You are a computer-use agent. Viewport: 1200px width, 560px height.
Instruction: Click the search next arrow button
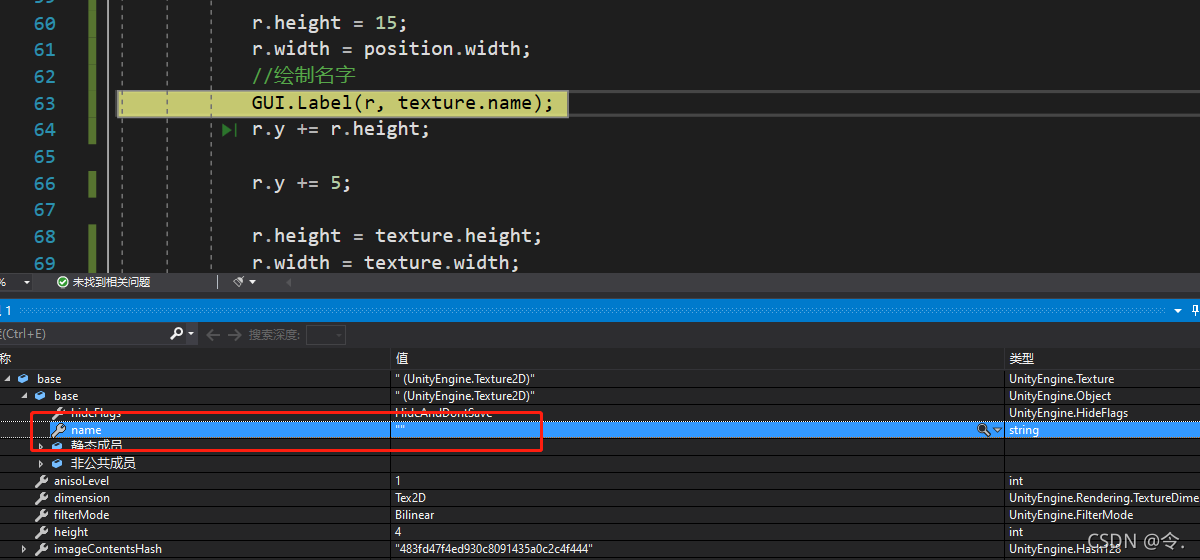click(x=234, y=335)
